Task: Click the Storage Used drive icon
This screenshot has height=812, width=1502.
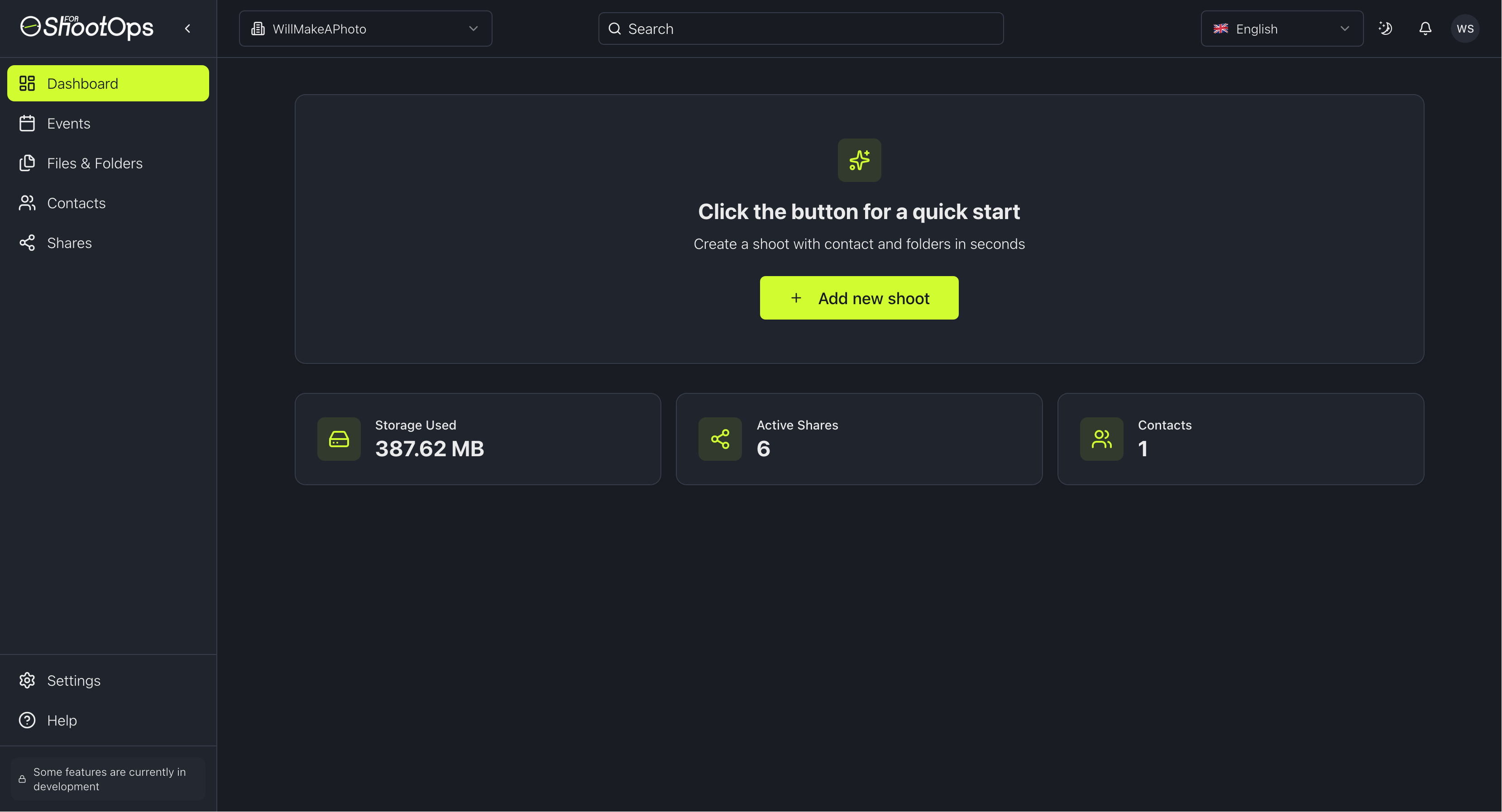Action: click(x=338, y=439)
